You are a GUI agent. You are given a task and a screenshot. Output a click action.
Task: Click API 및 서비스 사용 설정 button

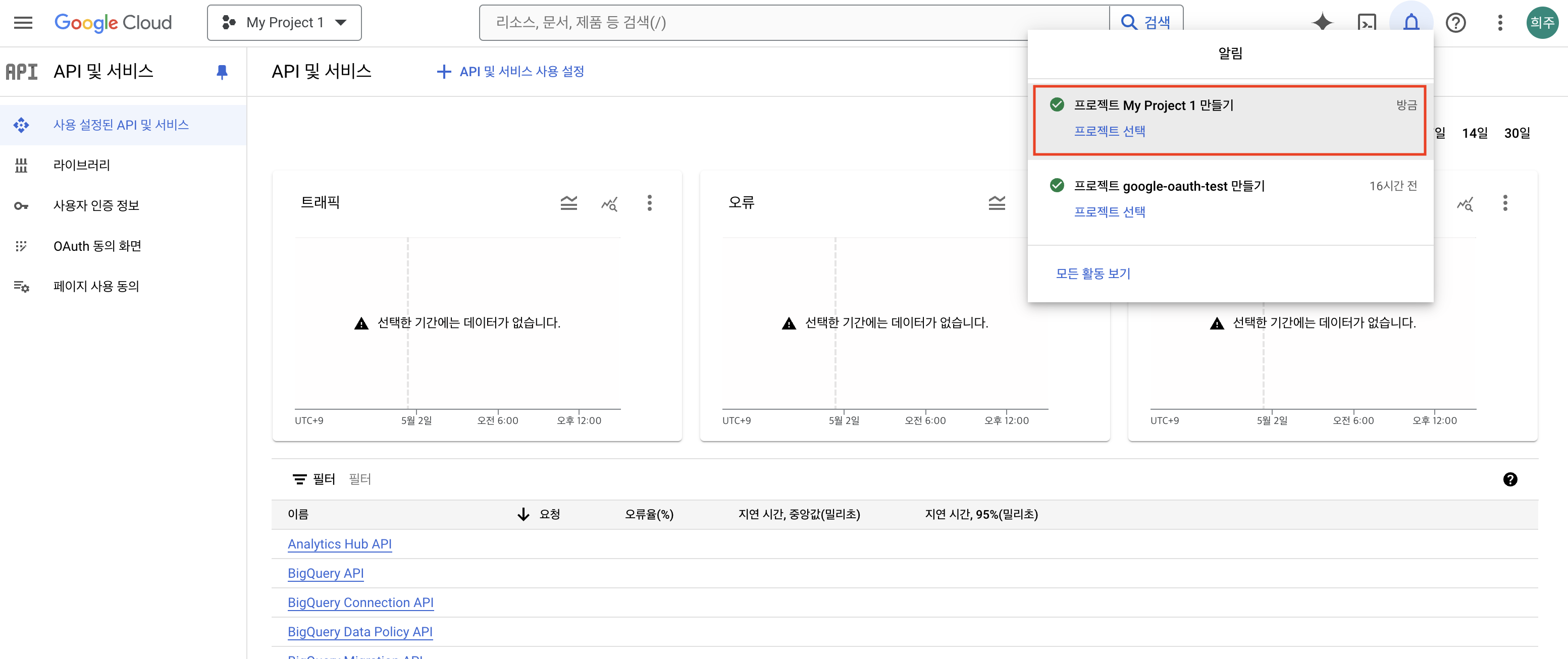(x=510, y=72)
